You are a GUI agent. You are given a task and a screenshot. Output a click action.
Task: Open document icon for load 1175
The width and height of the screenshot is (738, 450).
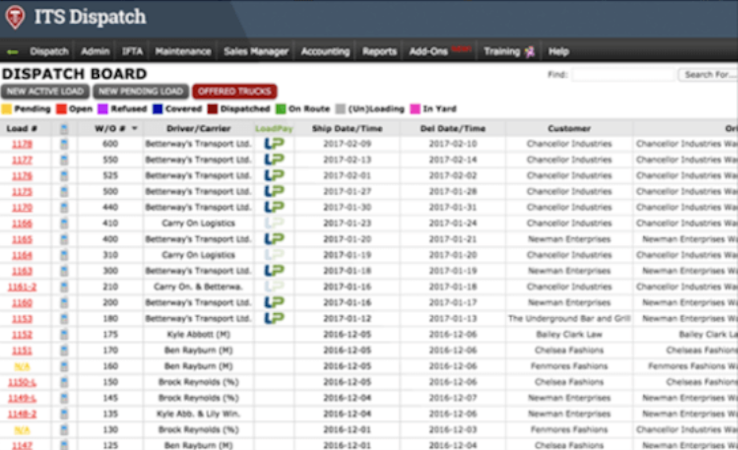[x=64, y=192]
